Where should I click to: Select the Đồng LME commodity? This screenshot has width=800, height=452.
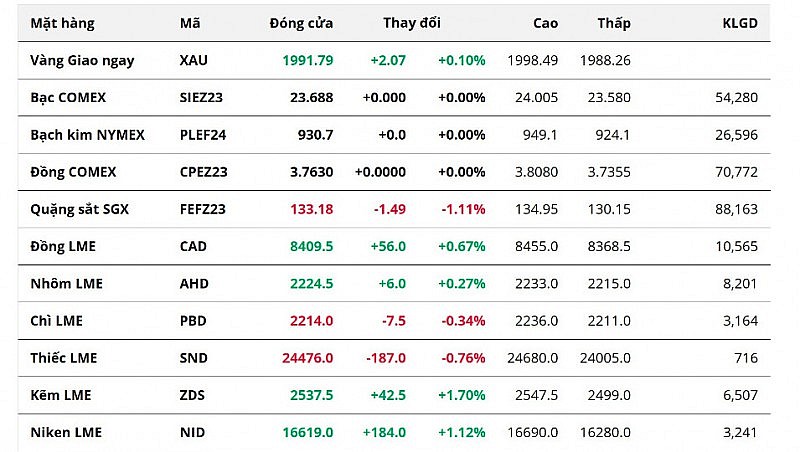(x=64, y=246)
